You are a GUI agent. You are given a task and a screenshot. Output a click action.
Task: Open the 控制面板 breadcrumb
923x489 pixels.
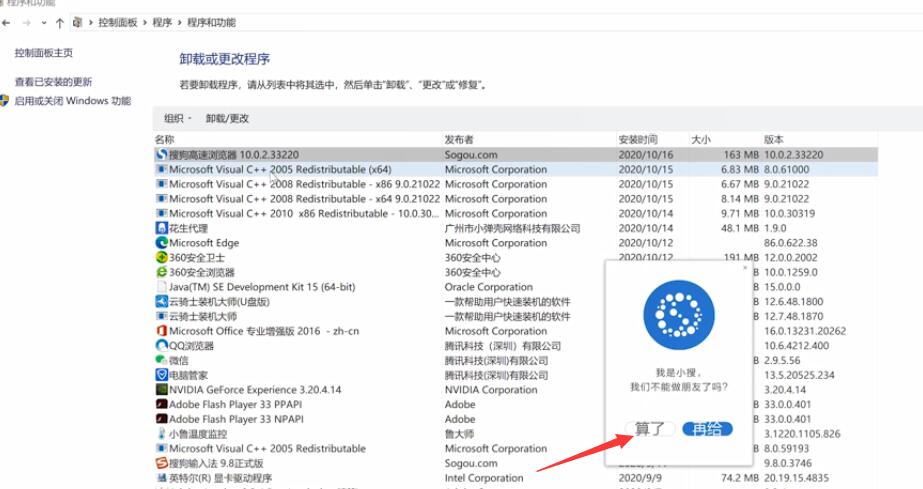point(118,22)
